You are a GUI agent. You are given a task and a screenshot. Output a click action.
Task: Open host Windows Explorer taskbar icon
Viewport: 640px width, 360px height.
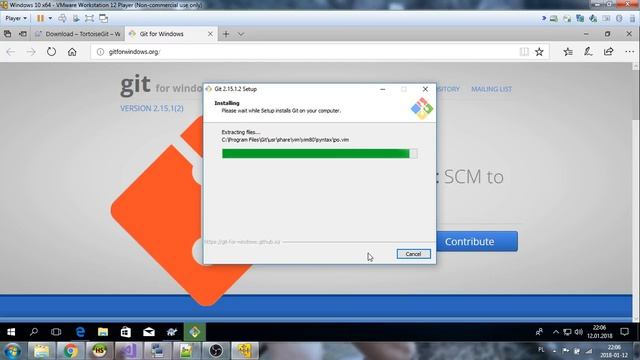point(41,351)
